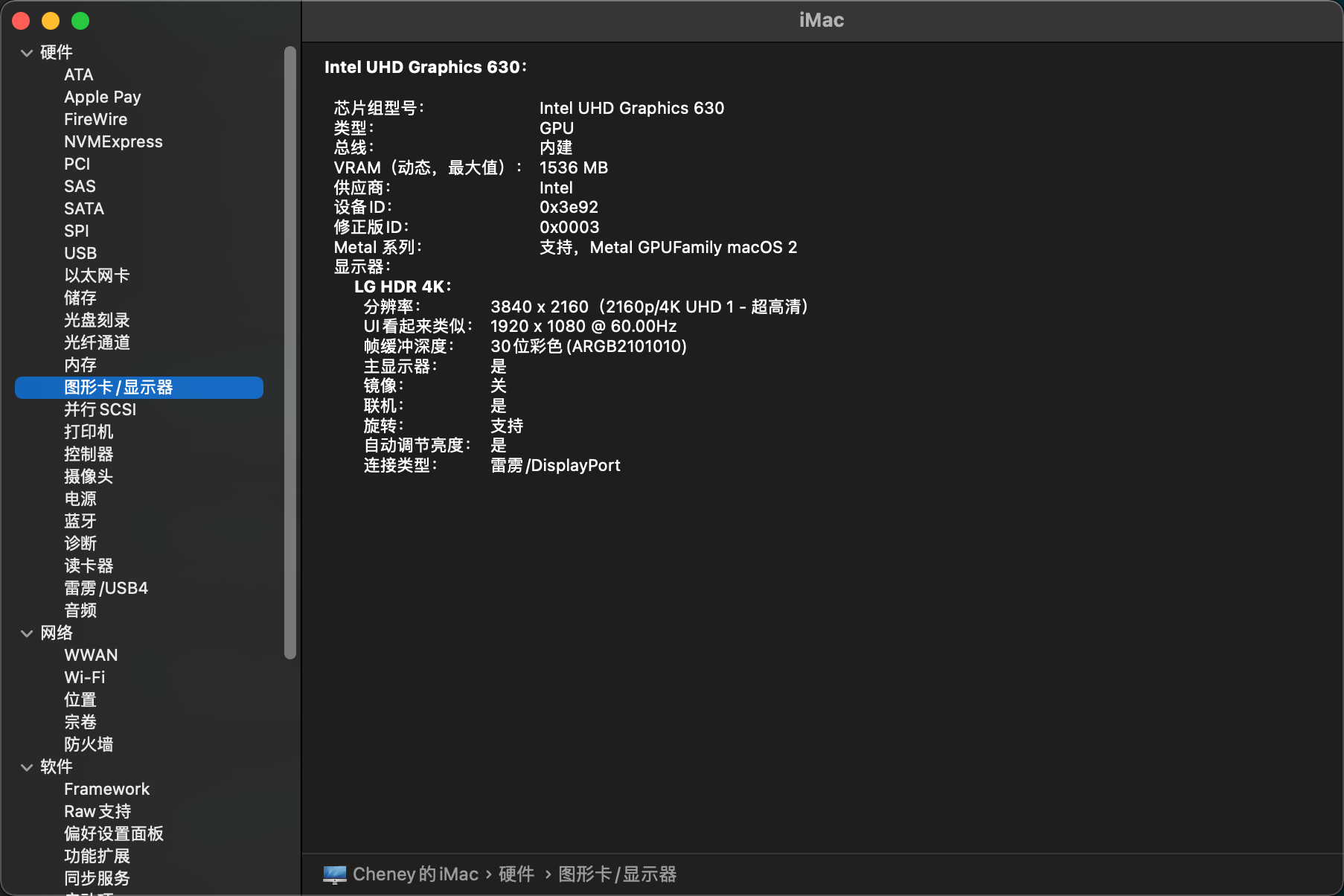The width and height of the screenshot is (1344, 896).
Task: Select the highlighted 图形卡/显示器 item
Action: point(139,388)
